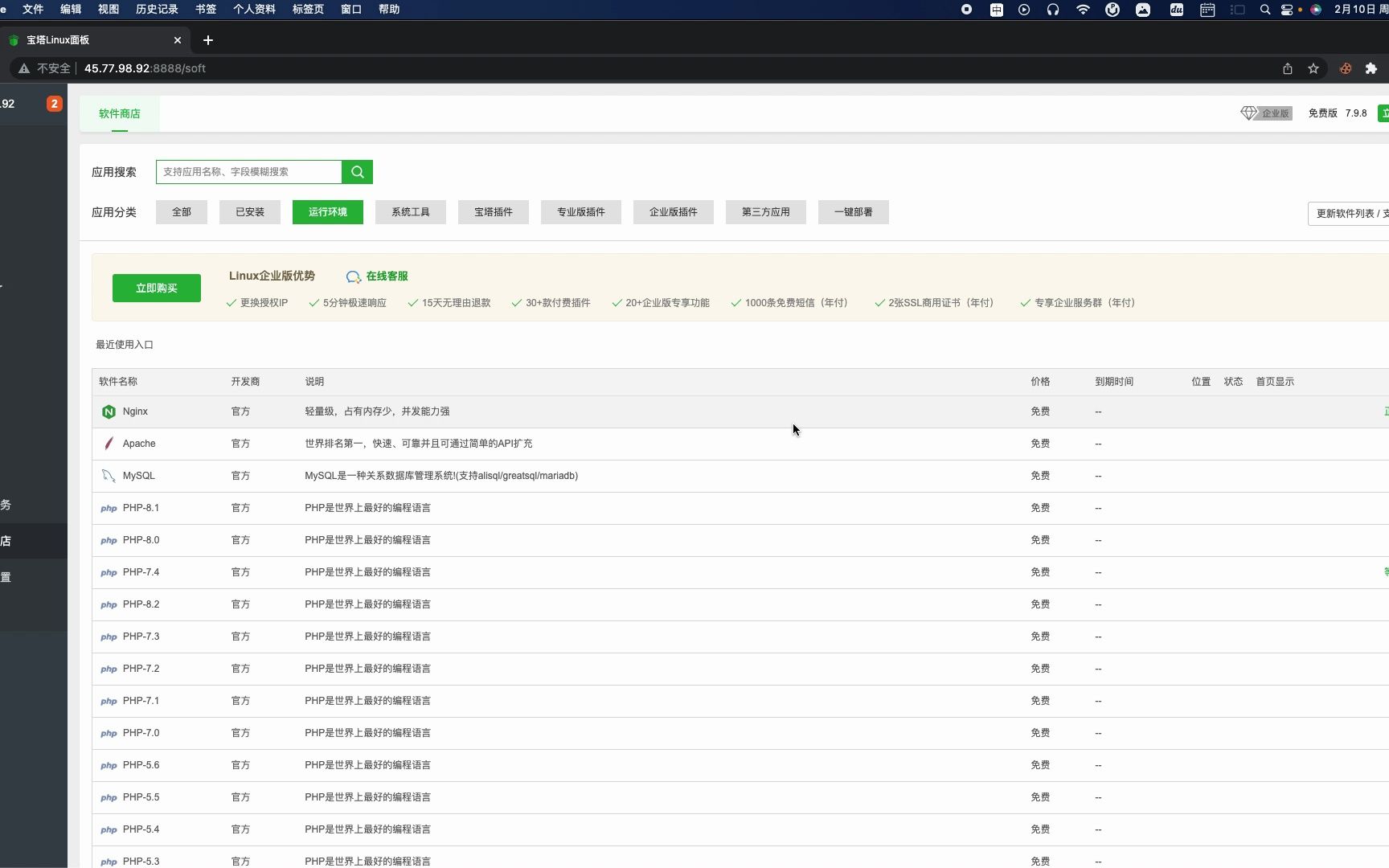Click the 价格 column header
Image resolution: width=1389 pixels, height=868 pixels.
click(1040, 382)
